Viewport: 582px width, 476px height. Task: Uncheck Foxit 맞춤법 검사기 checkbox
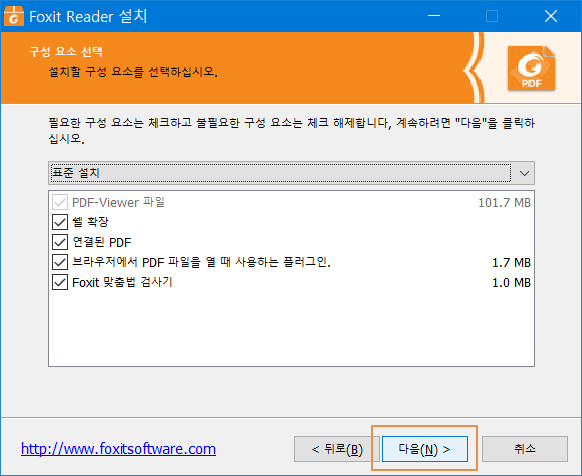60,282
